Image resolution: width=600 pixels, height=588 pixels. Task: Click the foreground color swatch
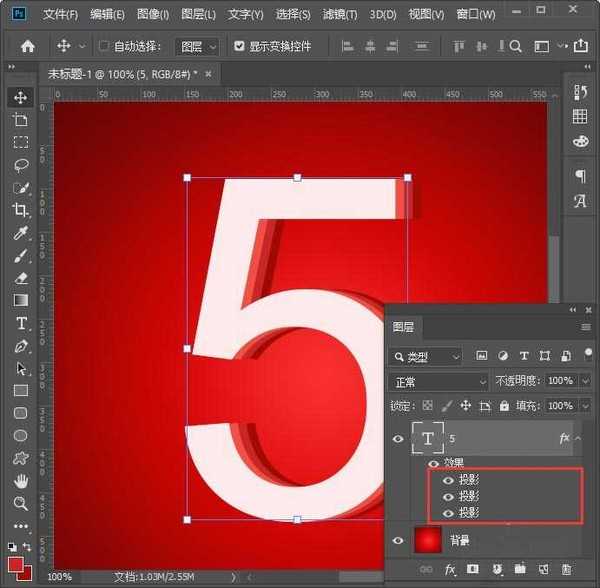click(16, 565)
